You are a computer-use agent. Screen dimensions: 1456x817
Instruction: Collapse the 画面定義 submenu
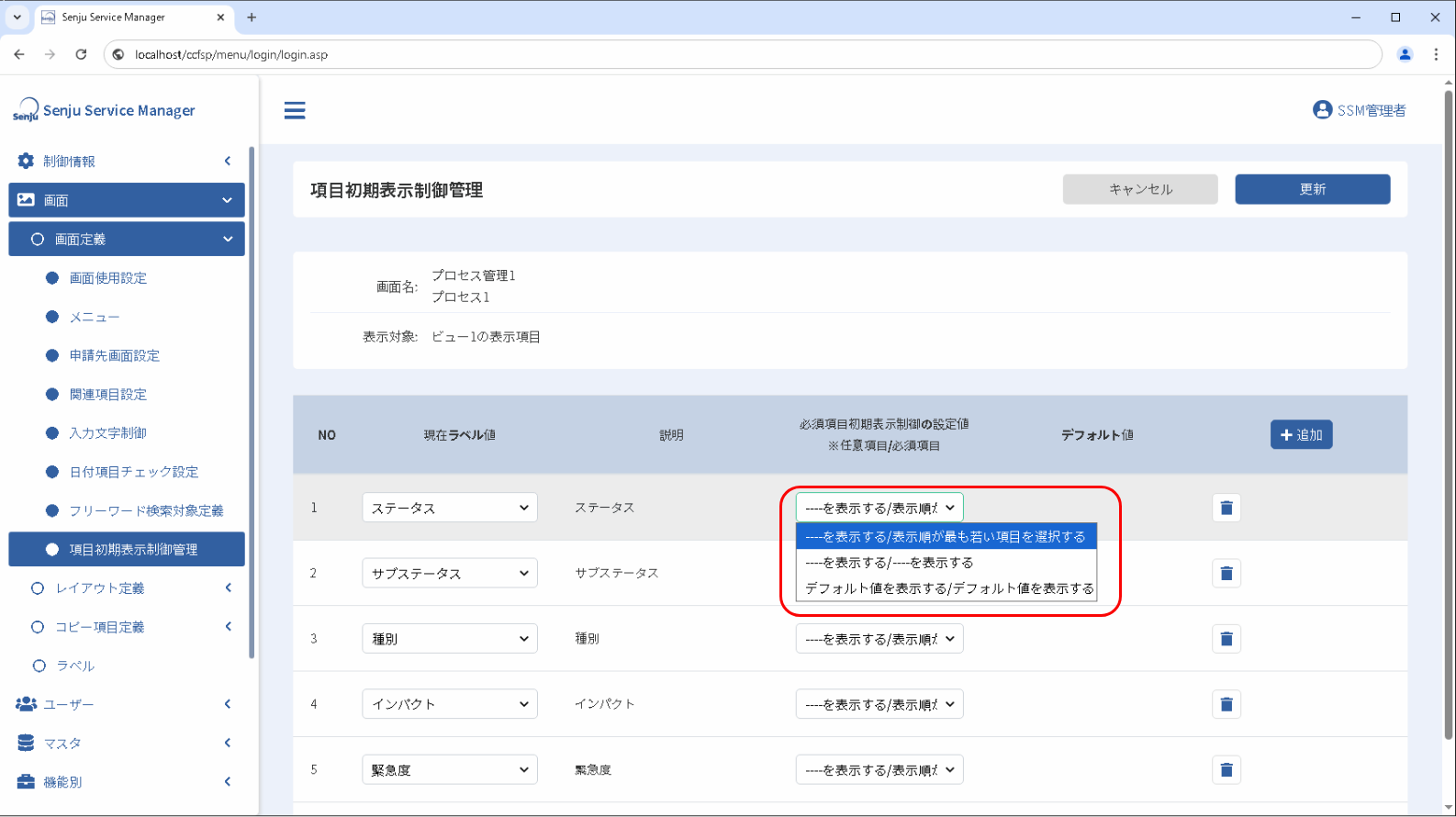click(x=127, y=239)
